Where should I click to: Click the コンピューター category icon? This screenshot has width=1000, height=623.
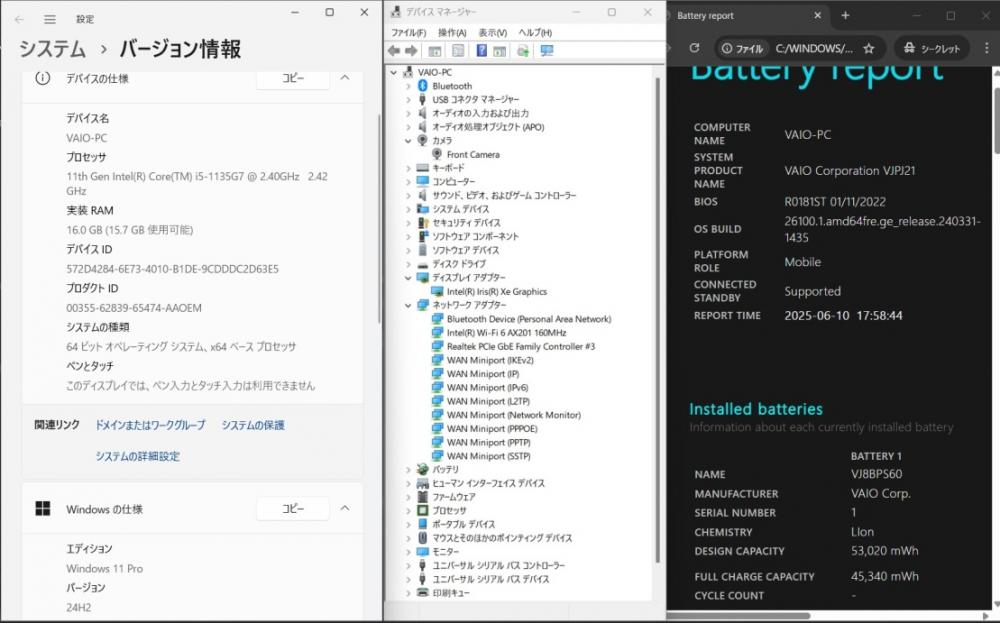[422, 181]
